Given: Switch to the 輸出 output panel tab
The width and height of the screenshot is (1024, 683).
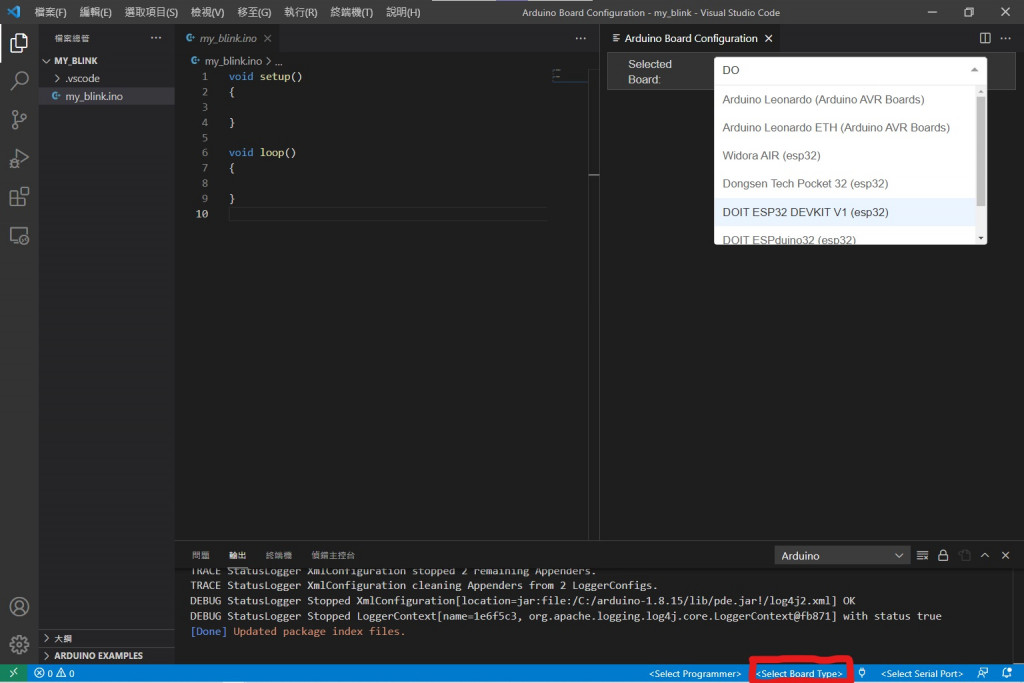Looking at the screenshot, I should pyautogui.click(x=237, y=556).
